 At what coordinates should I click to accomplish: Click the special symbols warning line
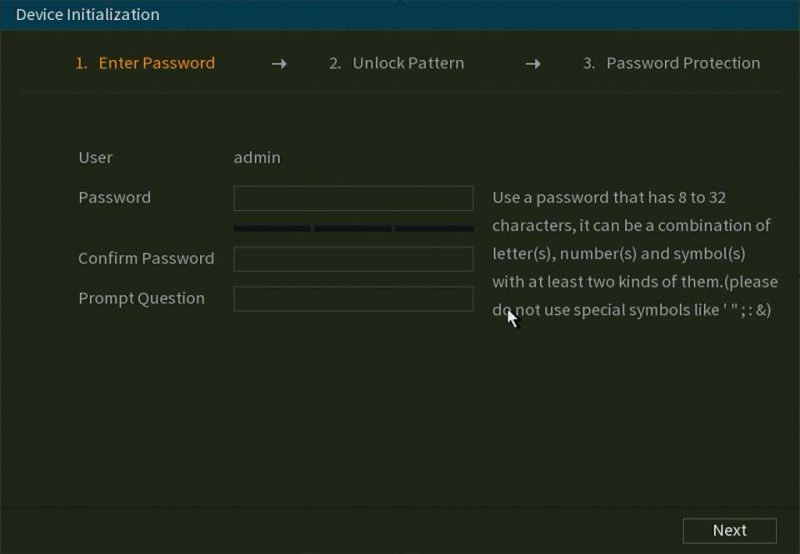632,310
